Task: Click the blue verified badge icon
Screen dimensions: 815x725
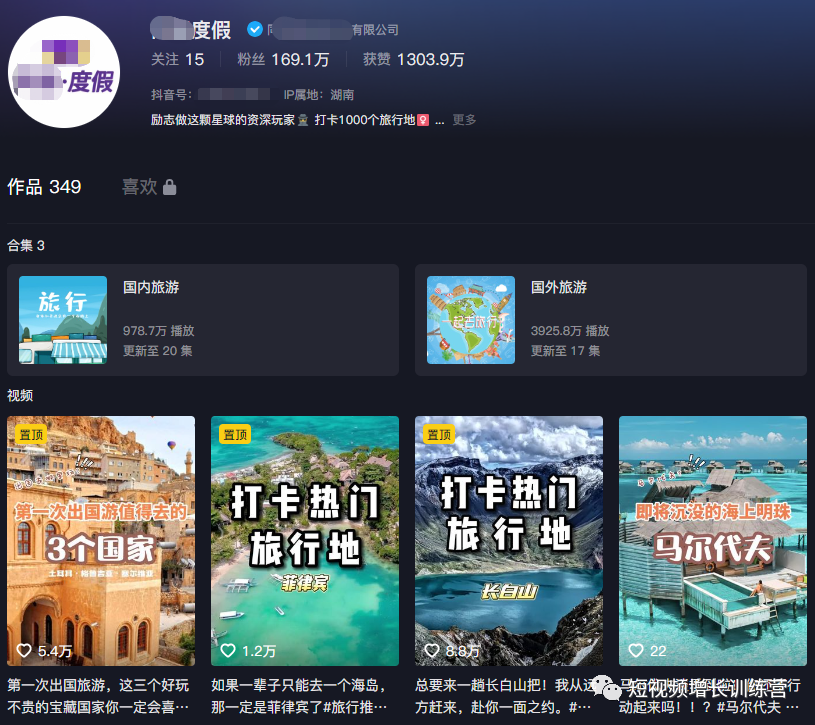Action: tap(254, 30)
